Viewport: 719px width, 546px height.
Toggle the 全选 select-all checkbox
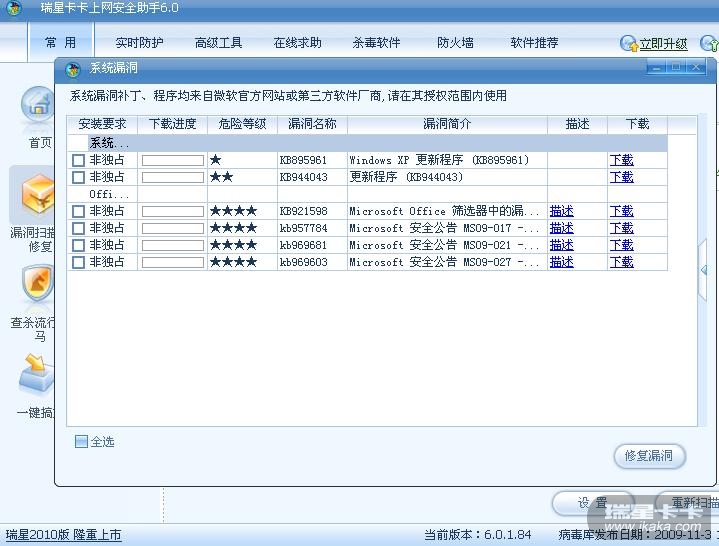[81, 441]
